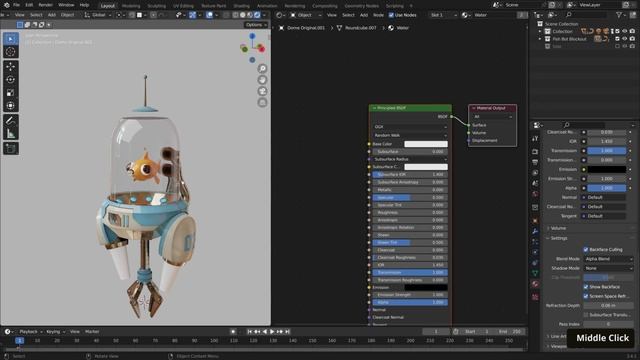Image resolution: width=640 pixels, height=360 pixels.
Task: Toggle render camera icon for Collection
Action: pyautogui.click(x=632, y=31)
